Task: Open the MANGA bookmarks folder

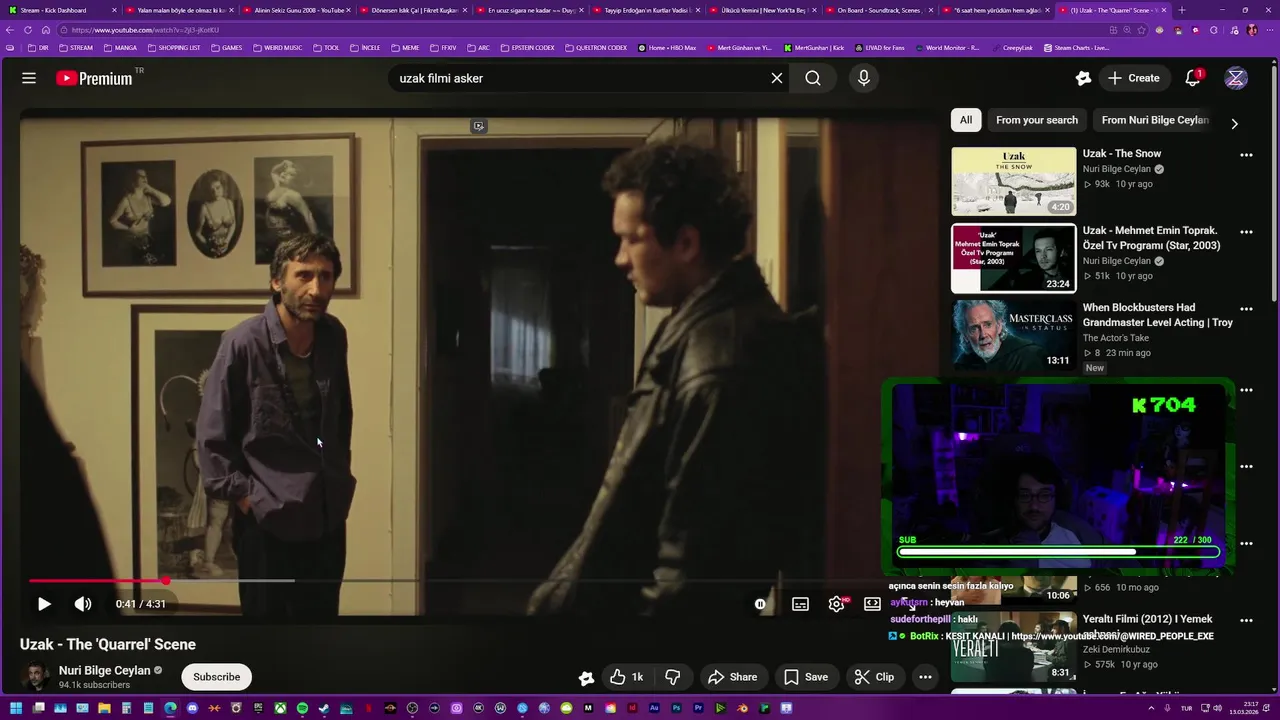Action: 120,48
